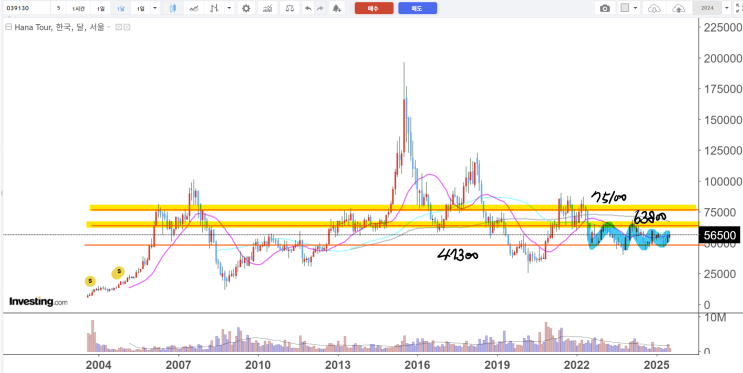The image size is (743, 373).
Task: Save chart layout to cloud
Action: (680, 8)
